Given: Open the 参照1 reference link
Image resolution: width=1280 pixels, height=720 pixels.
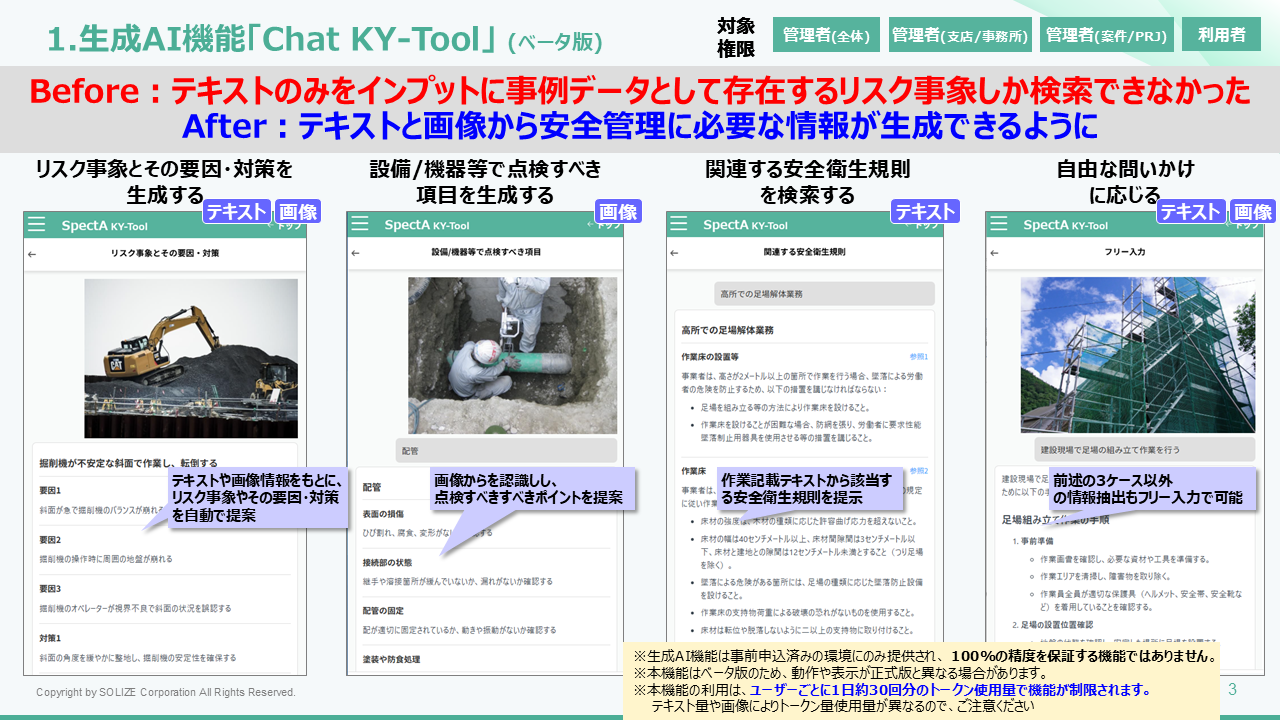Looking at the screenshot, I should tap(918, 356).
